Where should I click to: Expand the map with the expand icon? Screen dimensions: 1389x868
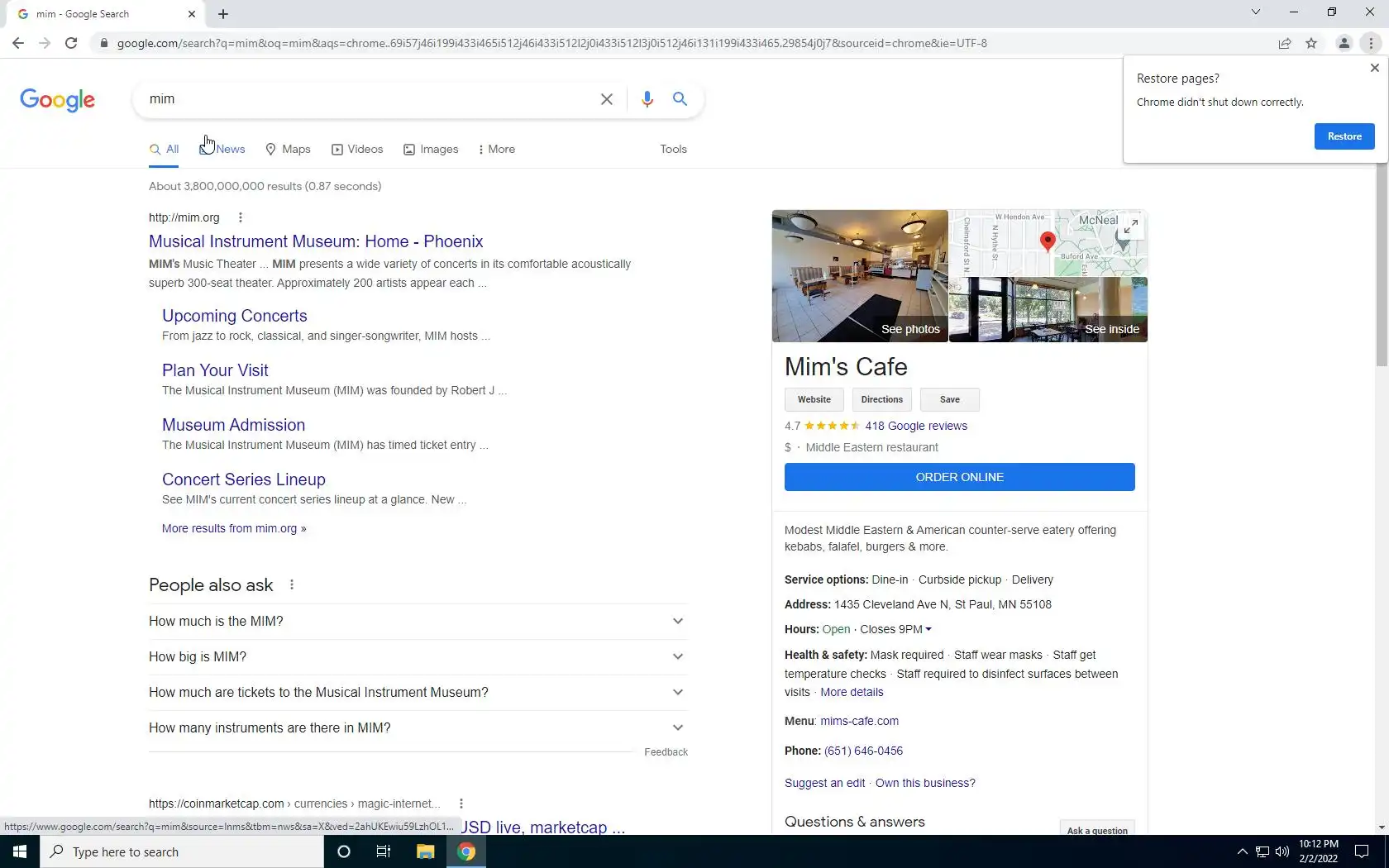click(1133, 225)
